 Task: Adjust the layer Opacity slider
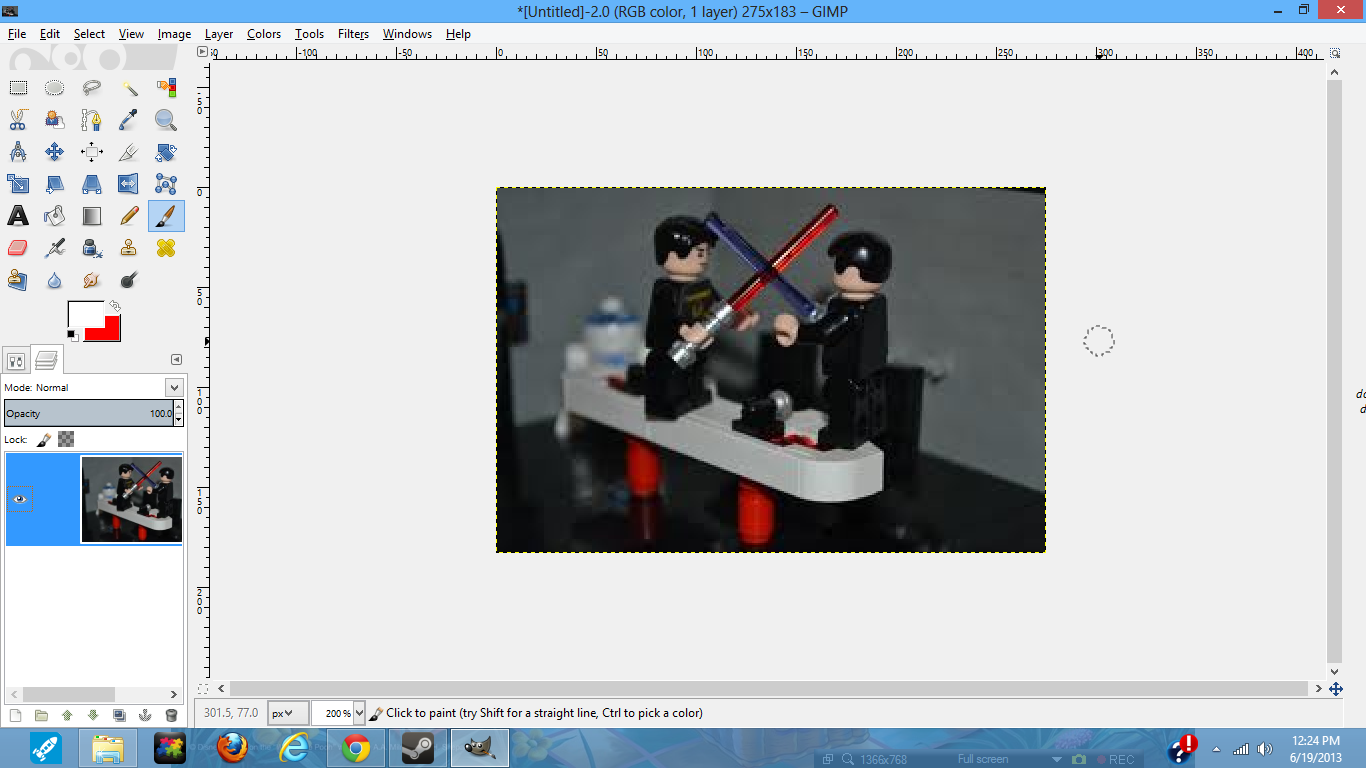point(89,413)
